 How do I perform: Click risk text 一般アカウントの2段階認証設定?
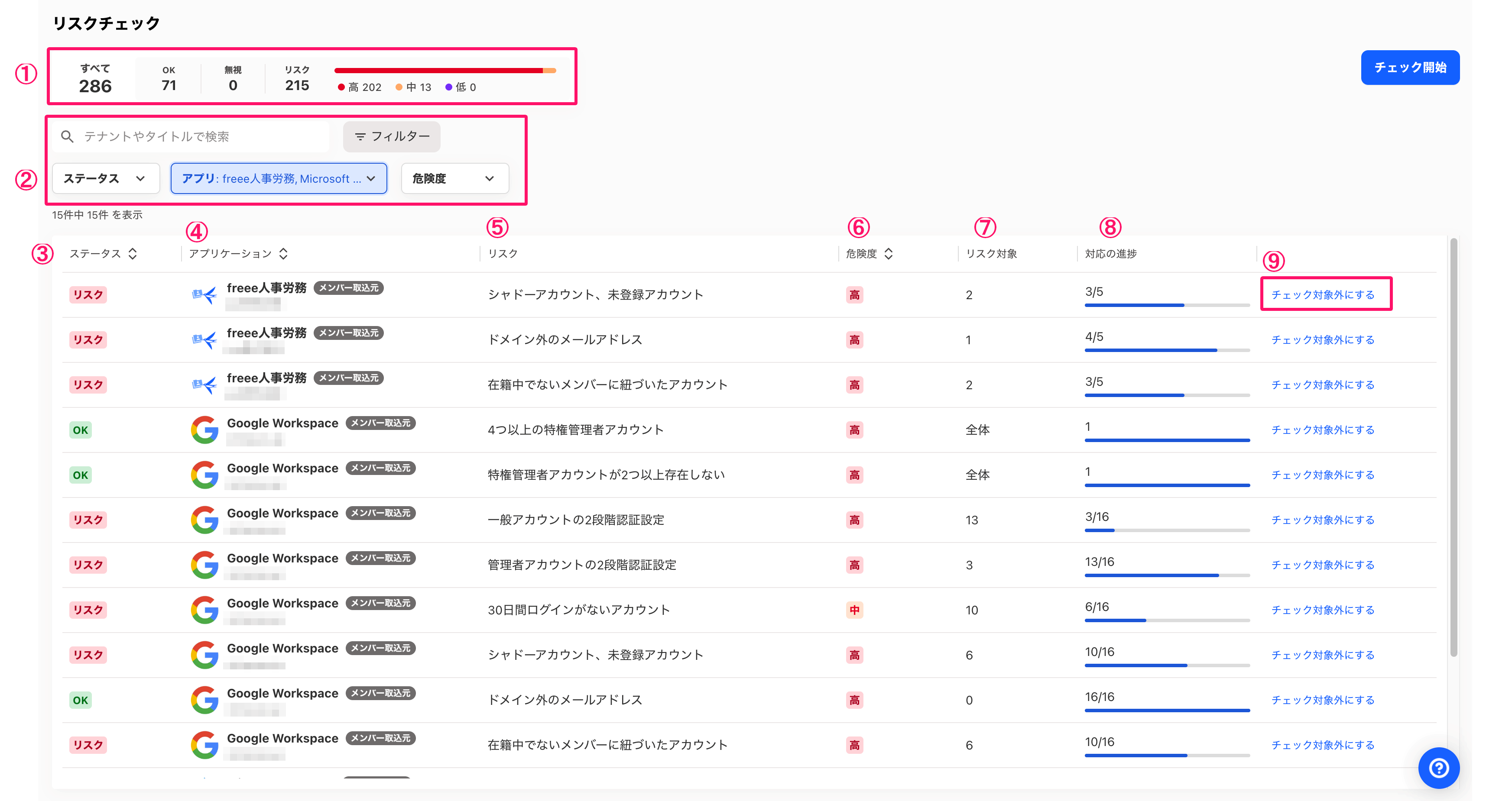point(576,520)
